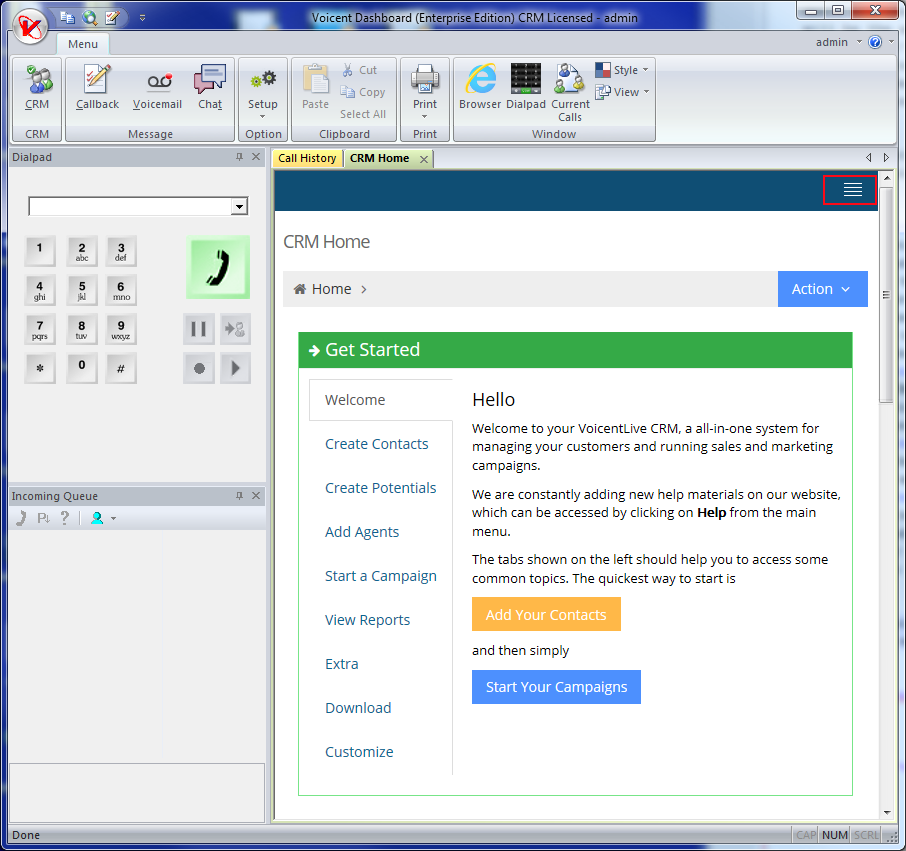This screenshot has height=851, width=906.
Task: Click the transfer call icon
Action: click(235, 329)
